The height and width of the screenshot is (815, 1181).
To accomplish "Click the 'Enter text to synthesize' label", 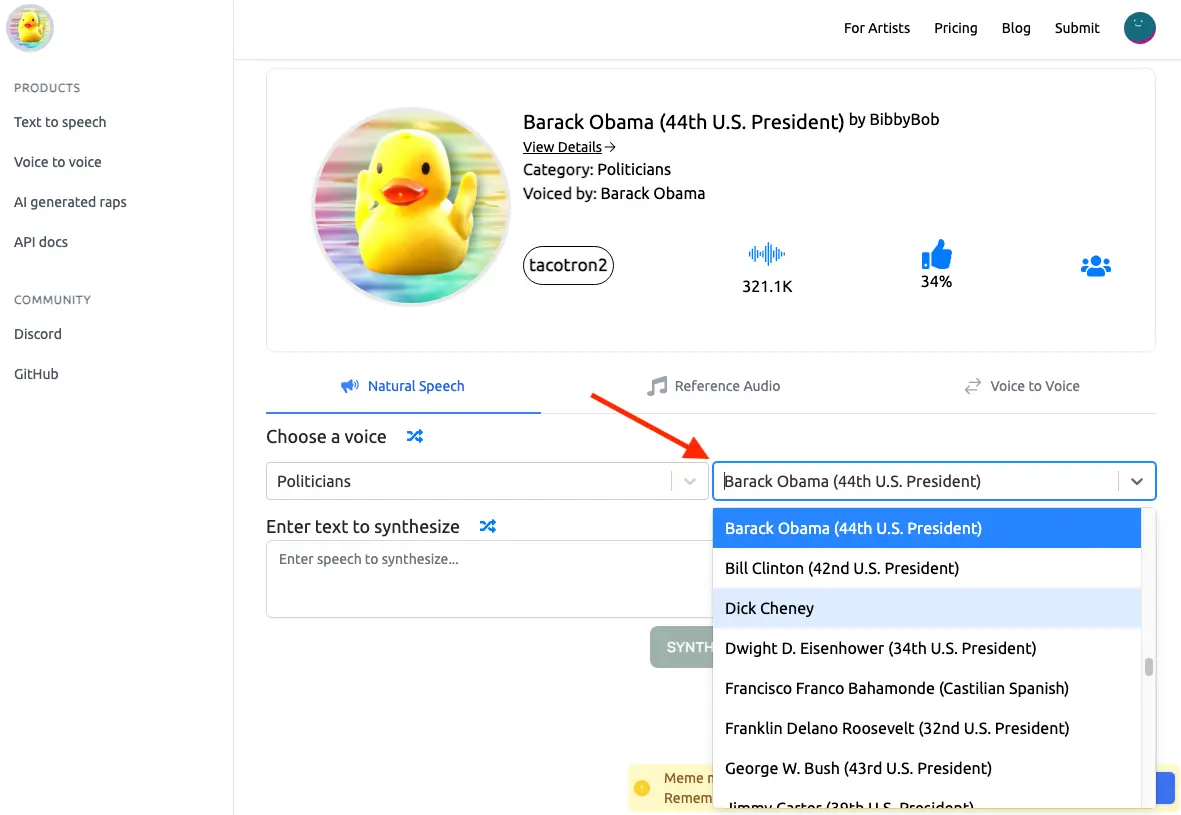I will pyautogui.click(x=362, y=527).
